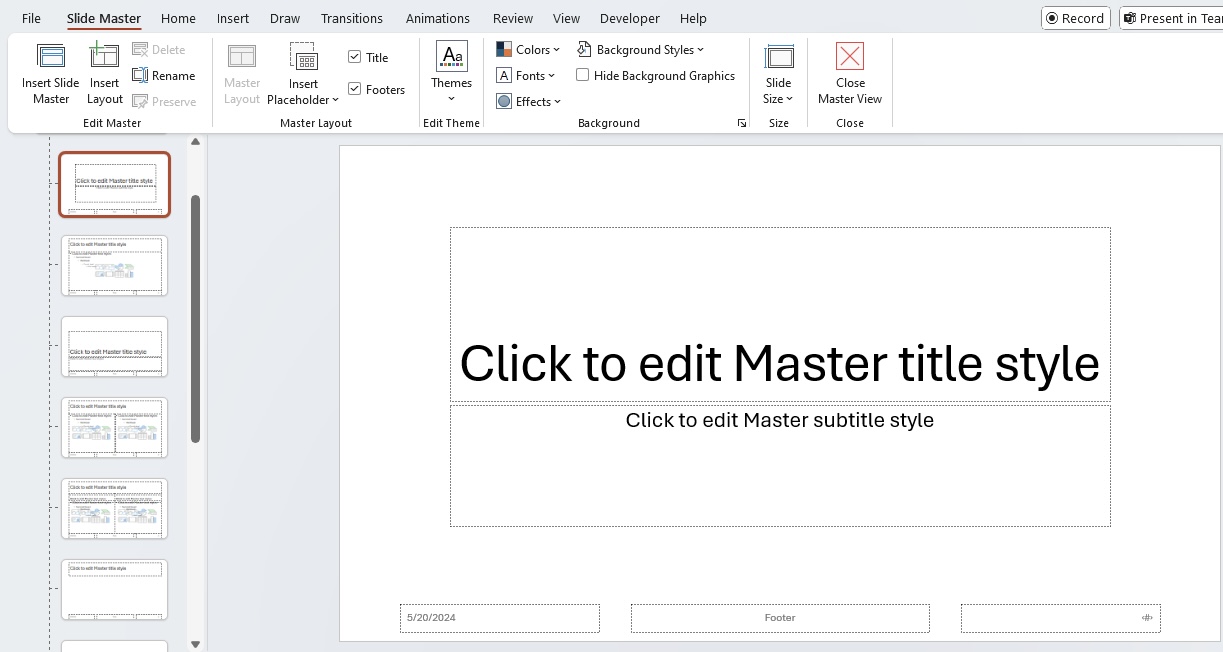
Task: Switch to the Review tab
Action: click(513, 18)
